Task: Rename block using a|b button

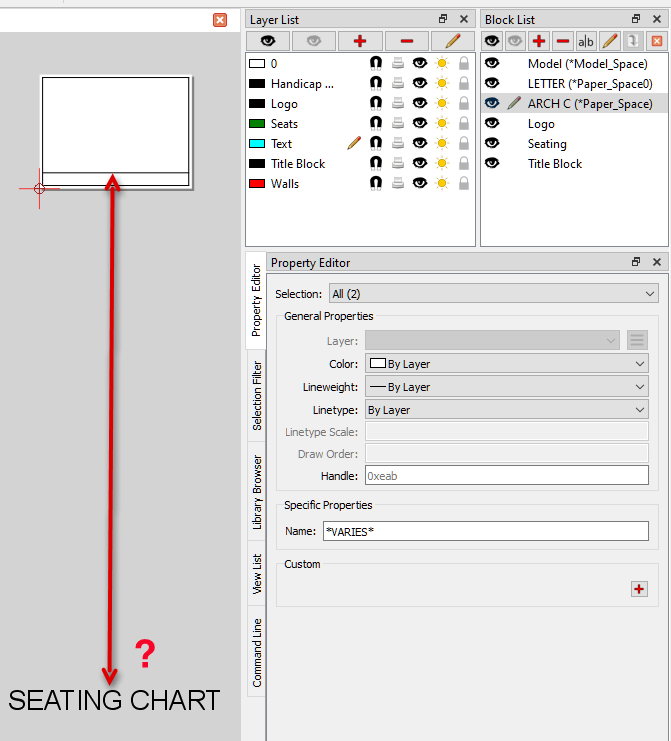Action: pyautogui.click(x=586, y=41)
